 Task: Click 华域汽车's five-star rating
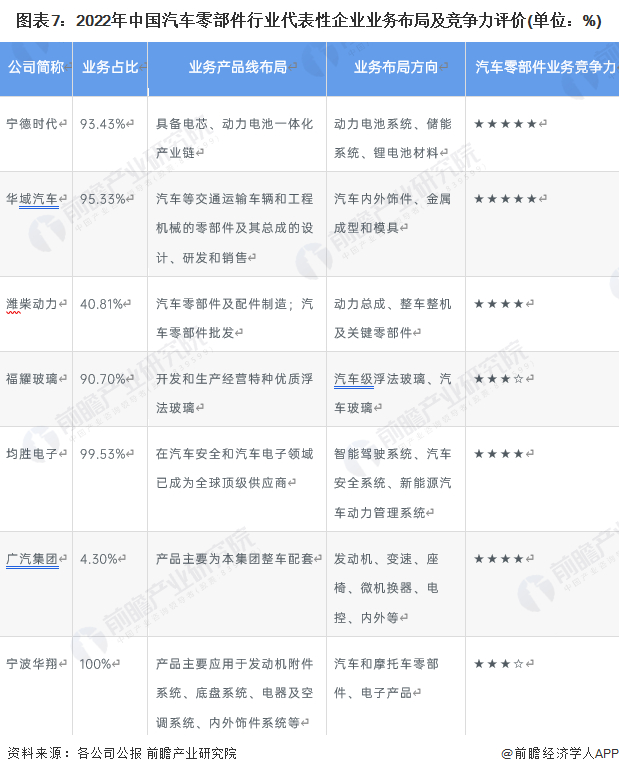(x=505, y=199)
